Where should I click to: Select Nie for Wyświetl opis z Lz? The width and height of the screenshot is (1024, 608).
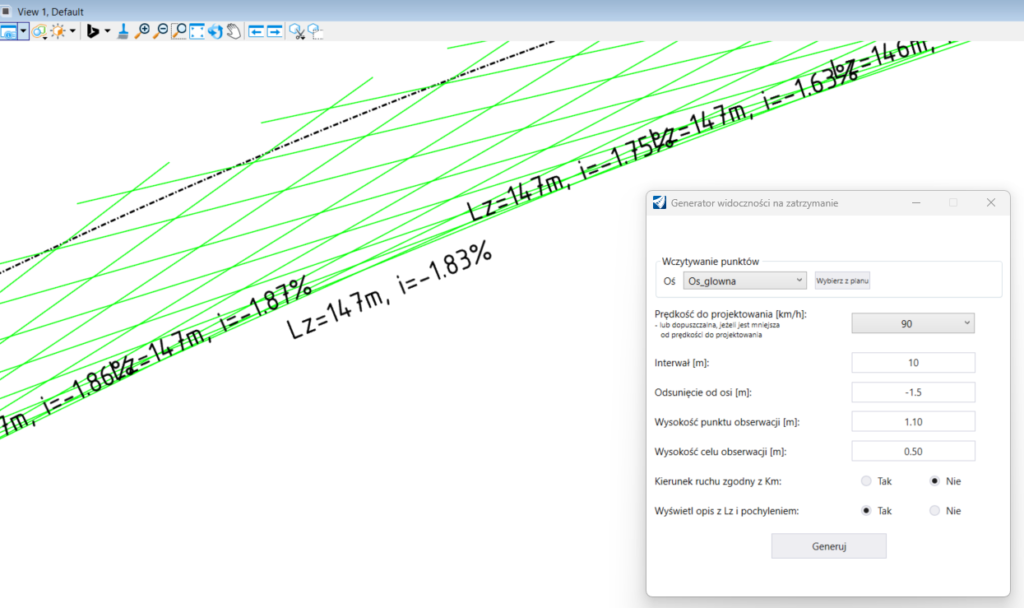point(935,510)
